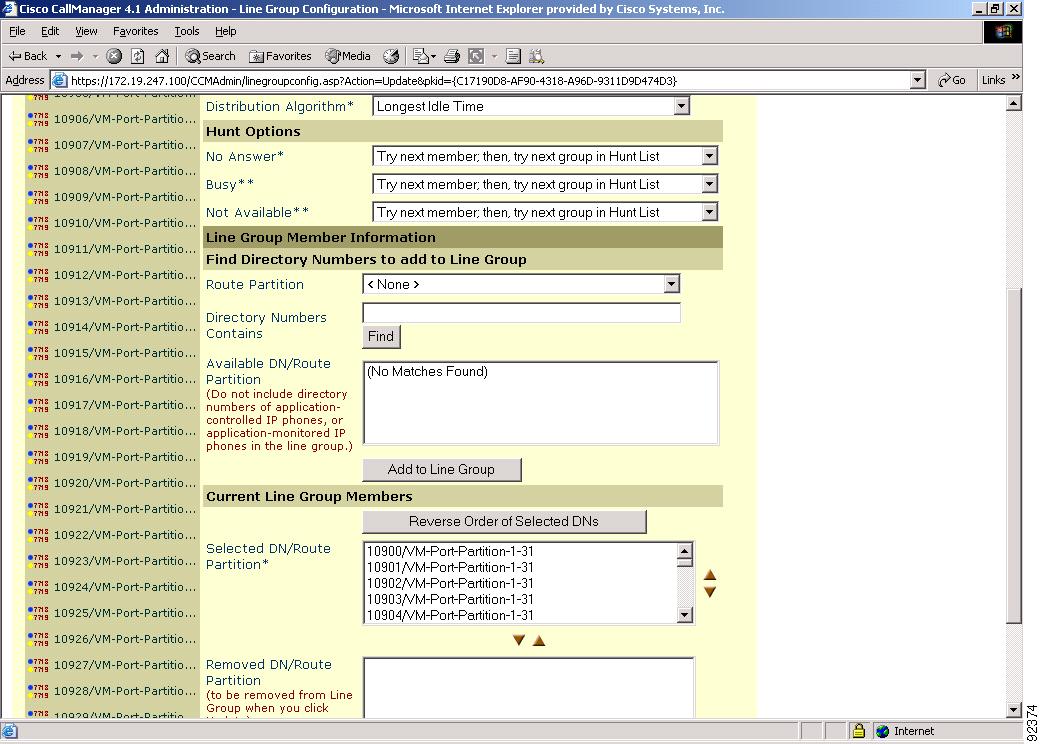Click the page scrollbar down arrow
The width and height of the screenshot is (1042, 744).
click(1013, 709)
